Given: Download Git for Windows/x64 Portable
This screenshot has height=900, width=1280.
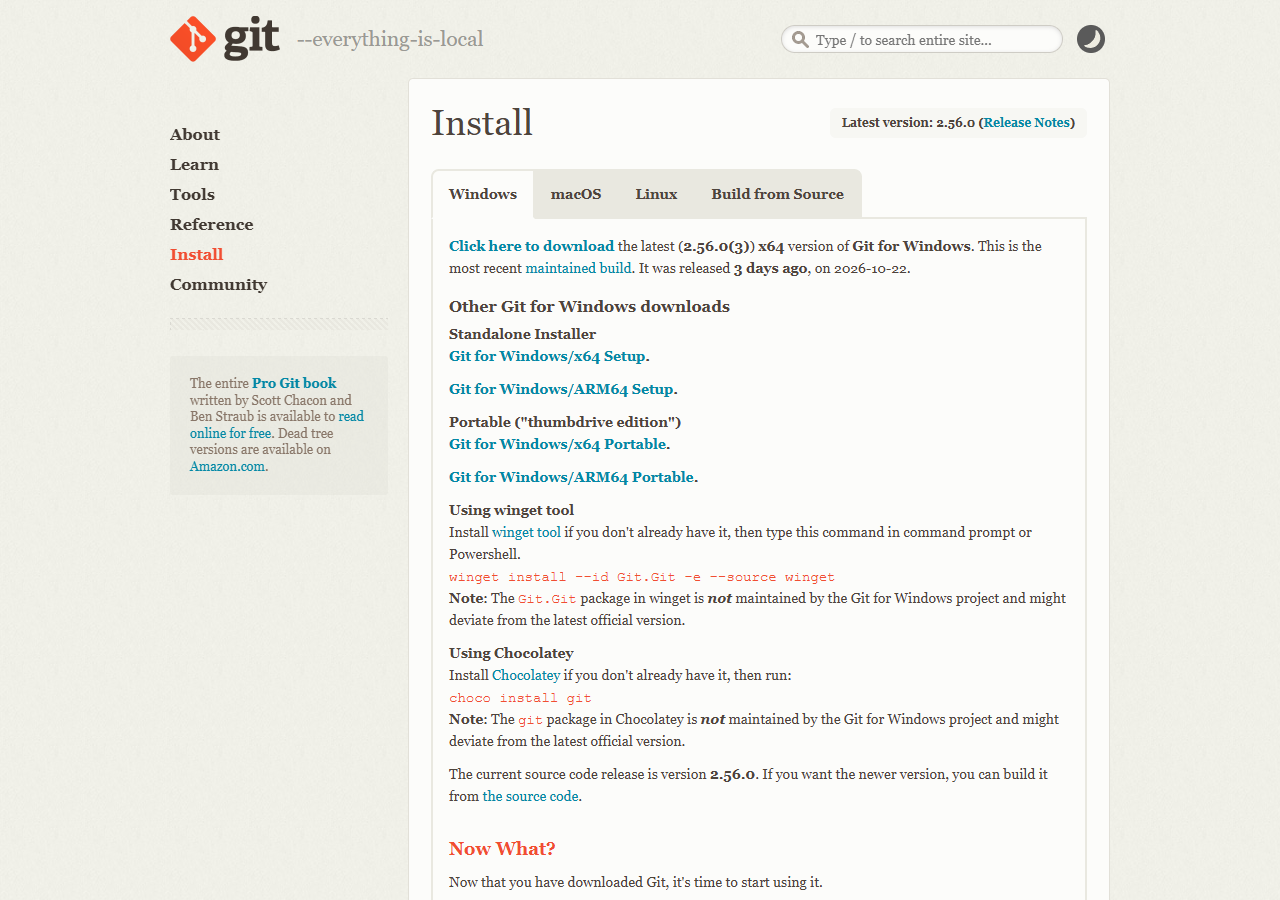Looking at the screenshot, I should tap(557, 444).
